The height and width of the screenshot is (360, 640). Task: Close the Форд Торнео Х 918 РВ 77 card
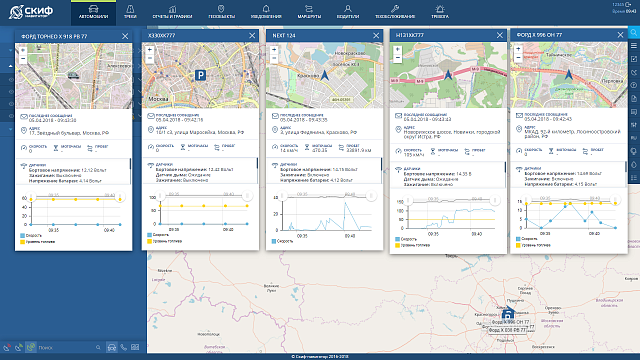point(125,36)
